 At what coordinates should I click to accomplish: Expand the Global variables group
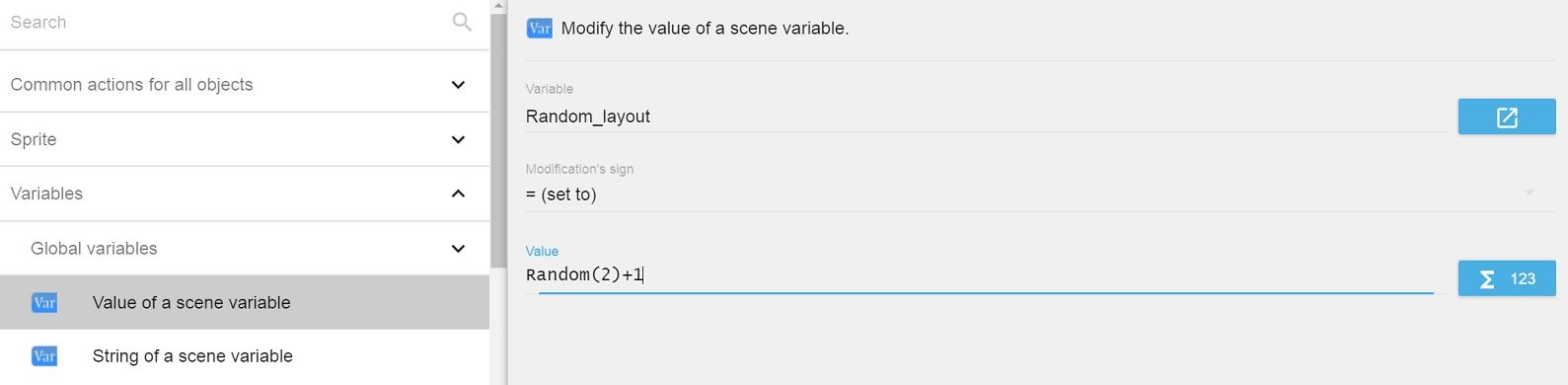pos(458,249)
